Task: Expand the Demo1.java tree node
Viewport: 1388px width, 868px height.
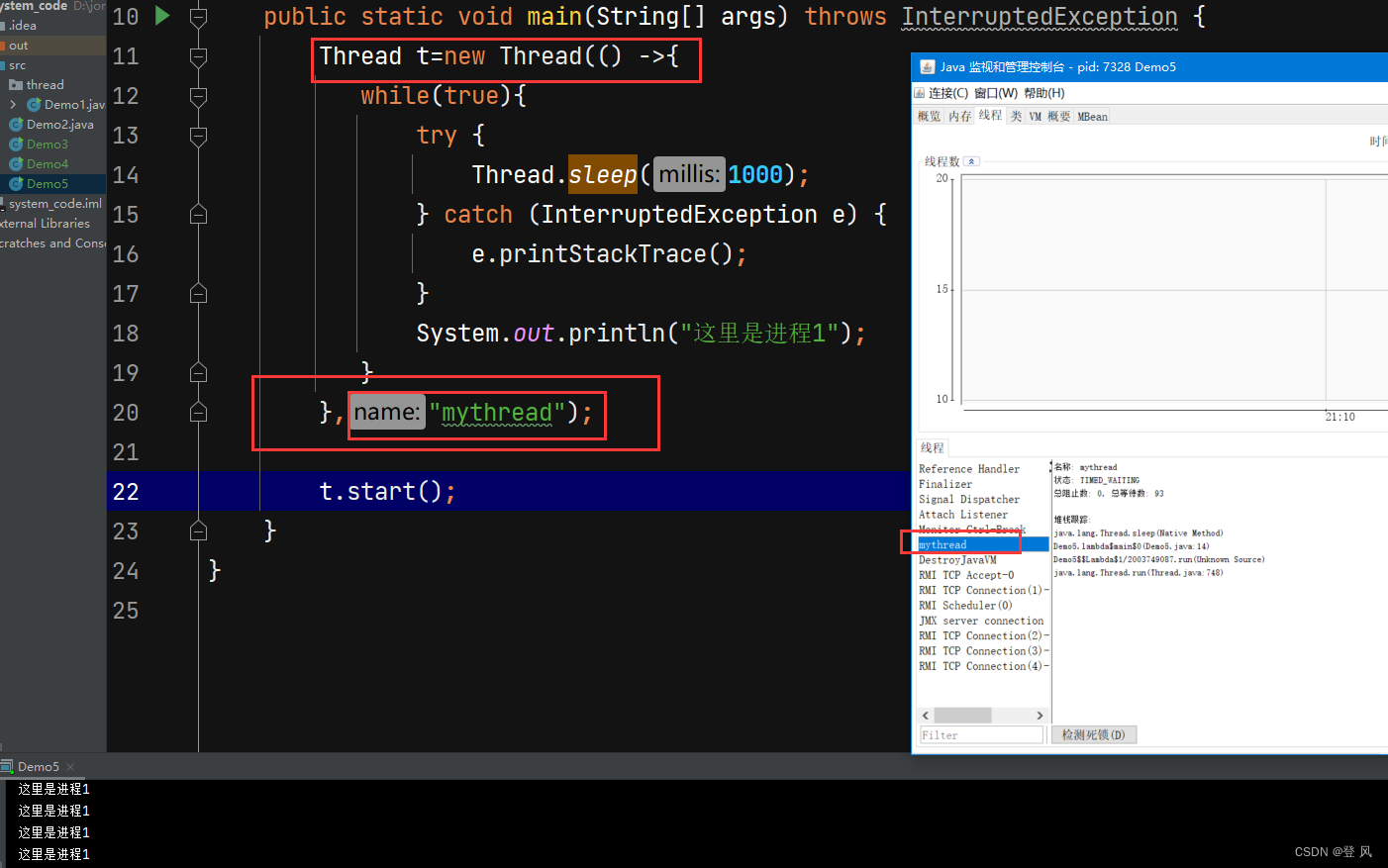Action: click(13, 105)
